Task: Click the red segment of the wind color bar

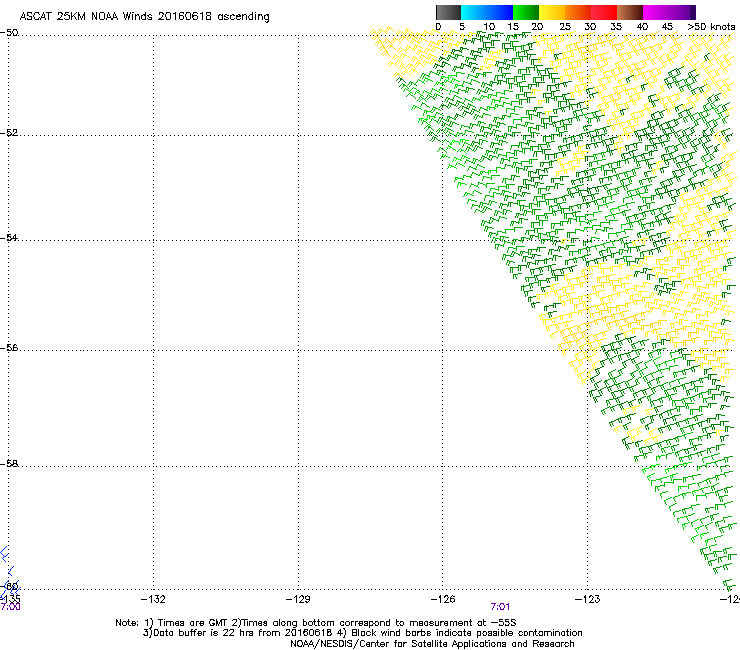Action: point(604,12)
